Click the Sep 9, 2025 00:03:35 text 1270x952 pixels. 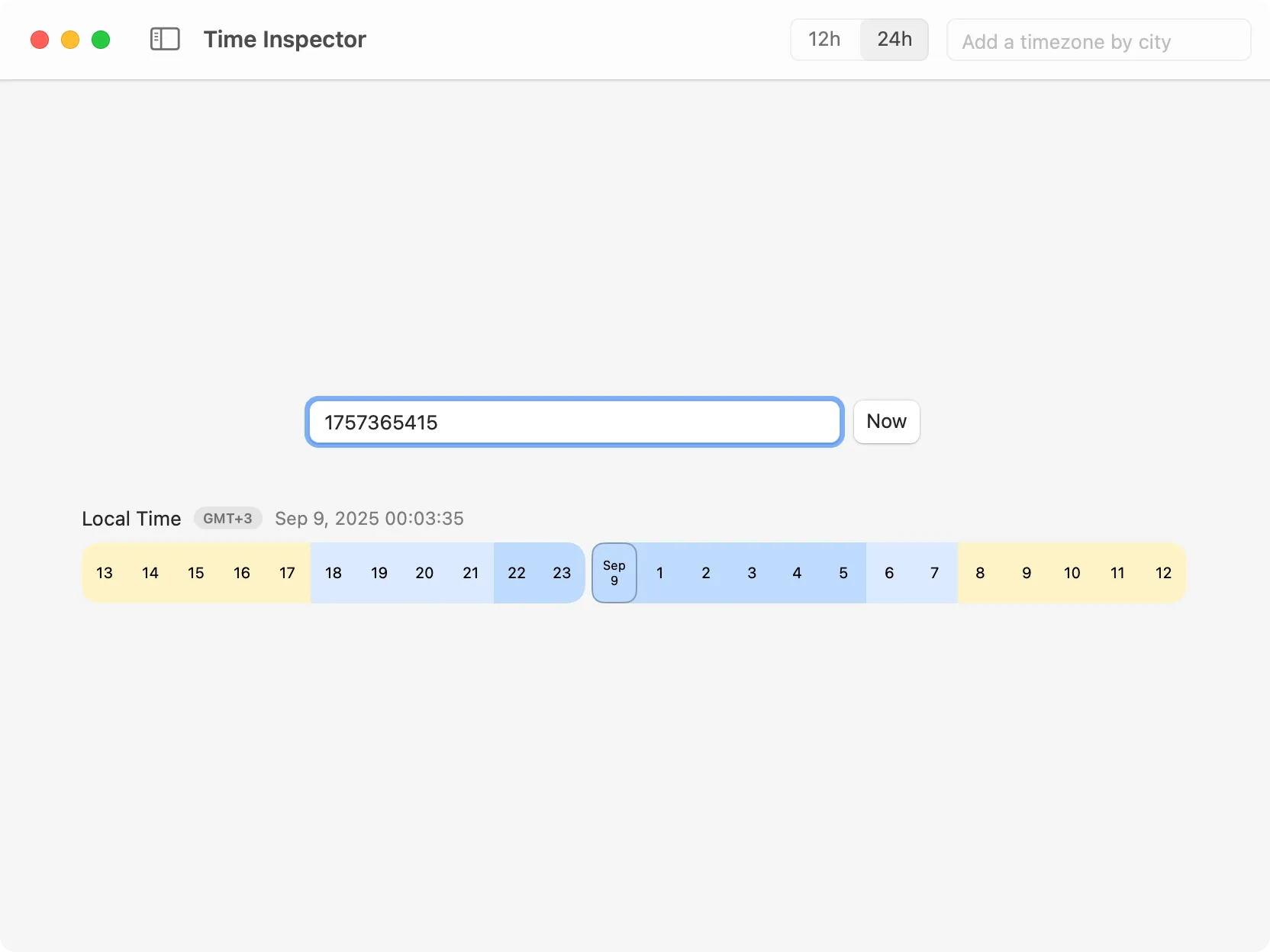369,519
